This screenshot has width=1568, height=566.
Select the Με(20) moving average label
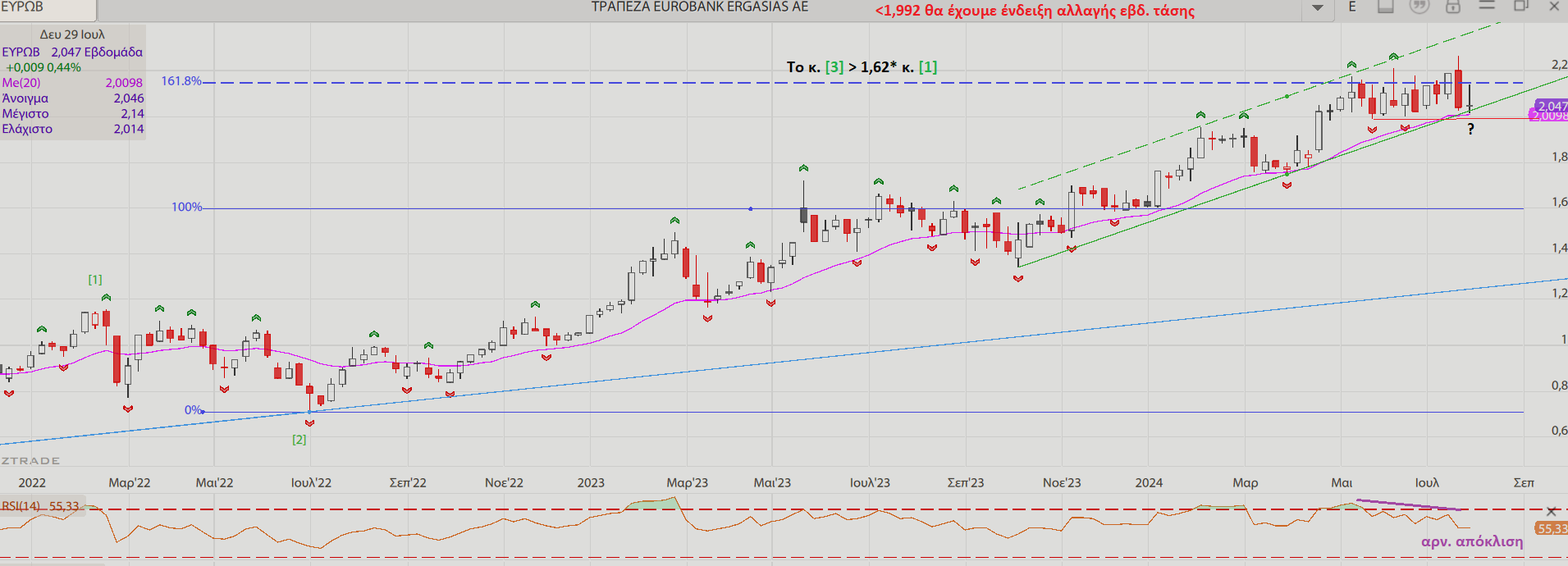coord(21,83)
